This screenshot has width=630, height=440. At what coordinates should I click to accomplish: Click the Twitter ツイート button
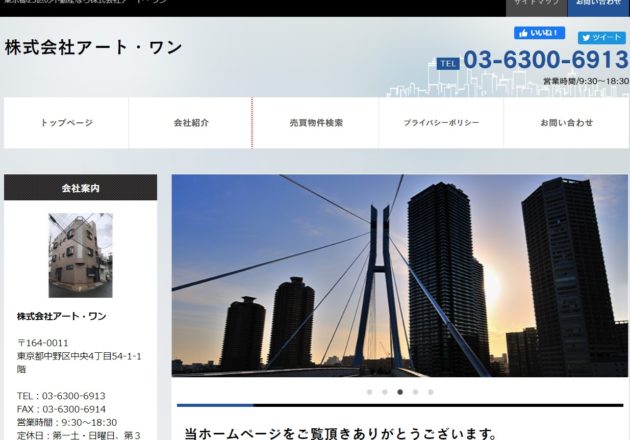click(x=601, y=37)
